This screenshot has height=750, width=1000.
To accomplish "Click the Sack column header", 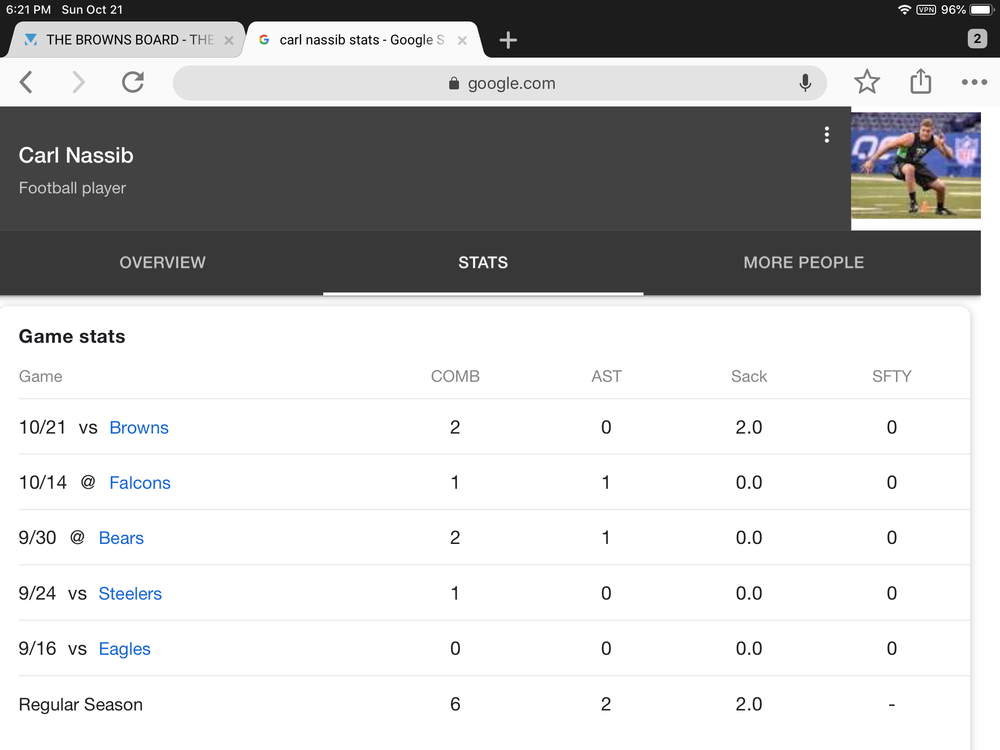I will [x=749, y=376].
